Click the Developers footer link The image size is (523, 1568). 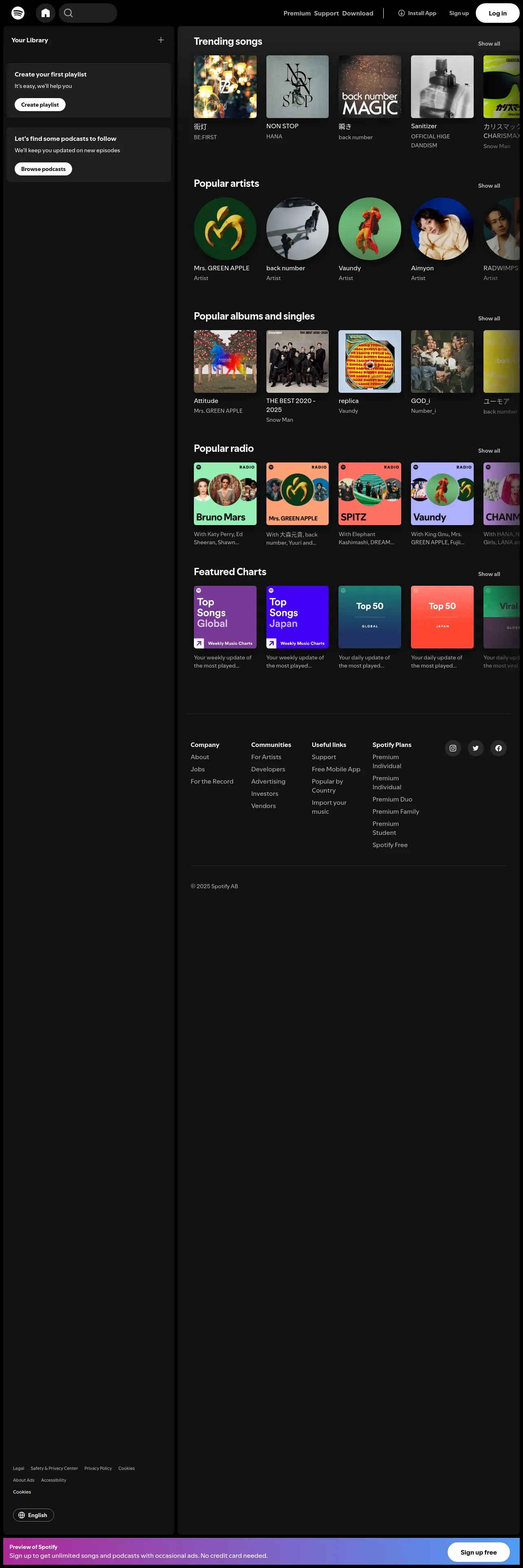coord(268,769)
